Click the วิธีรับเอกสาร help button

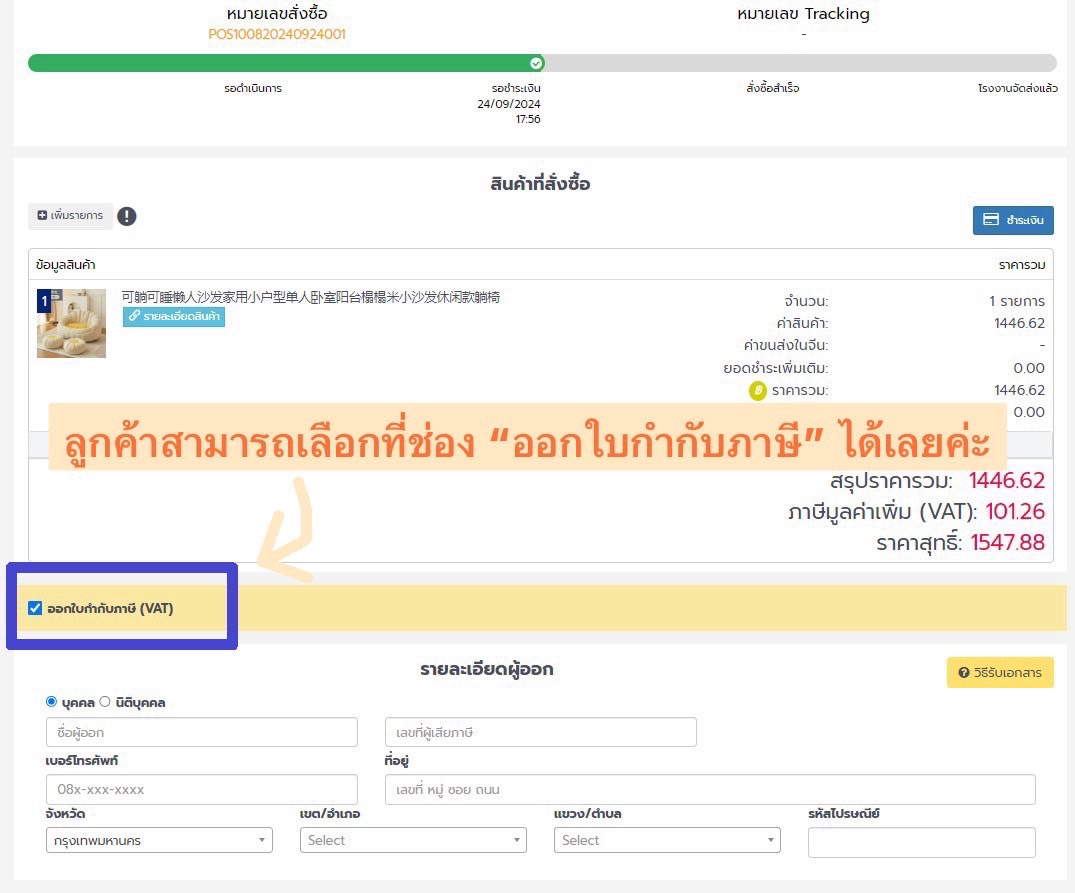(x=1000, y=673)
